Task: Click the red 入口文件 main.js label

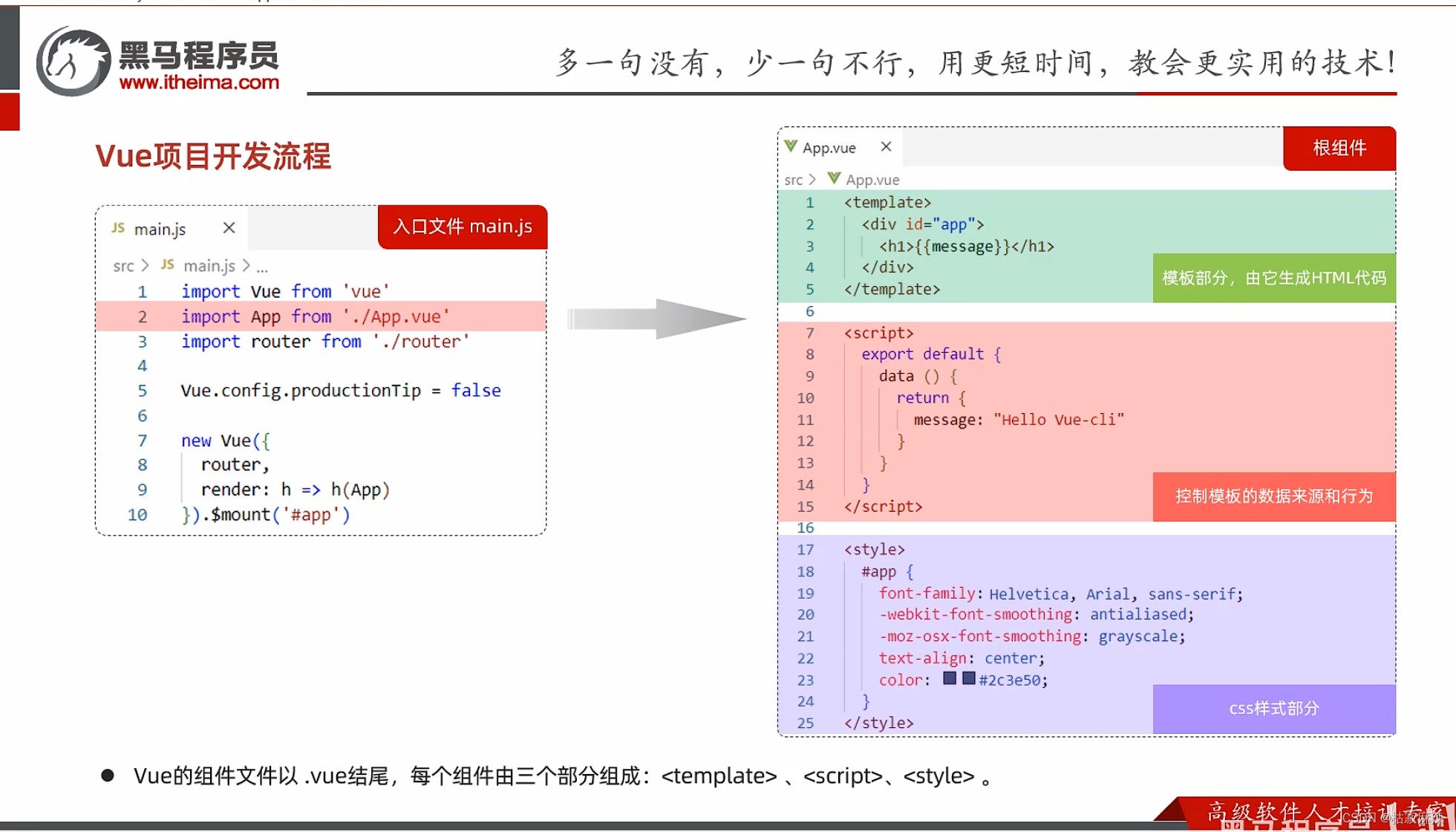Action: 461,227
